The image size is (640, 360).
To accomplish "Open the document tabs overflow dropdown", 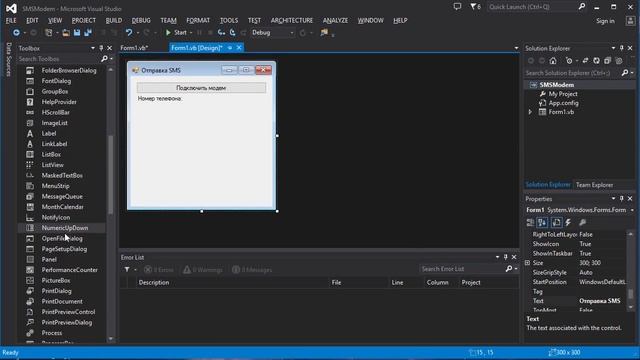I will point(516,48).
